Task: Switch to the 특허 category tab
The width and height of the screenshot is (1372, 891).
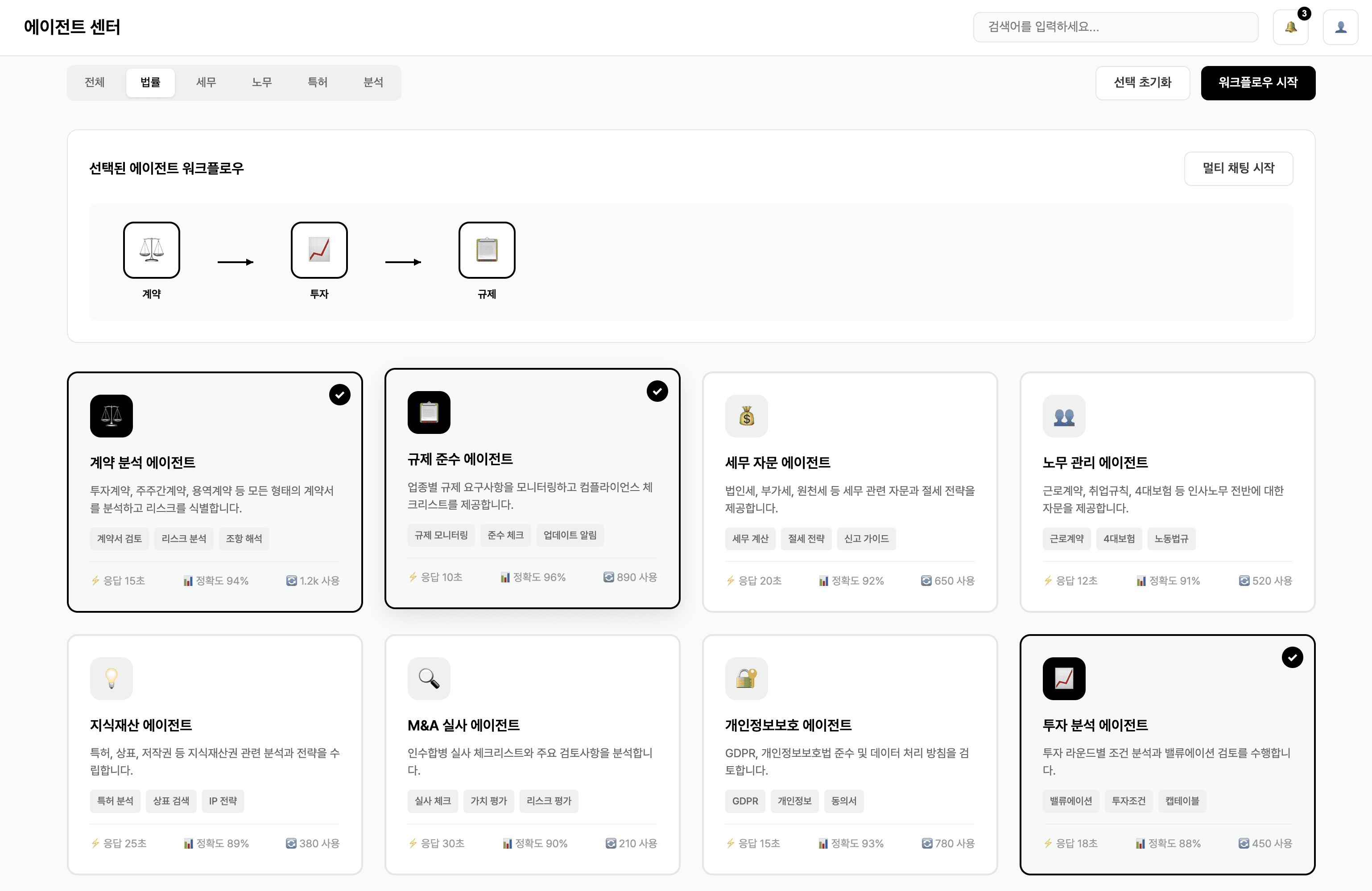Action: (317, 82)
